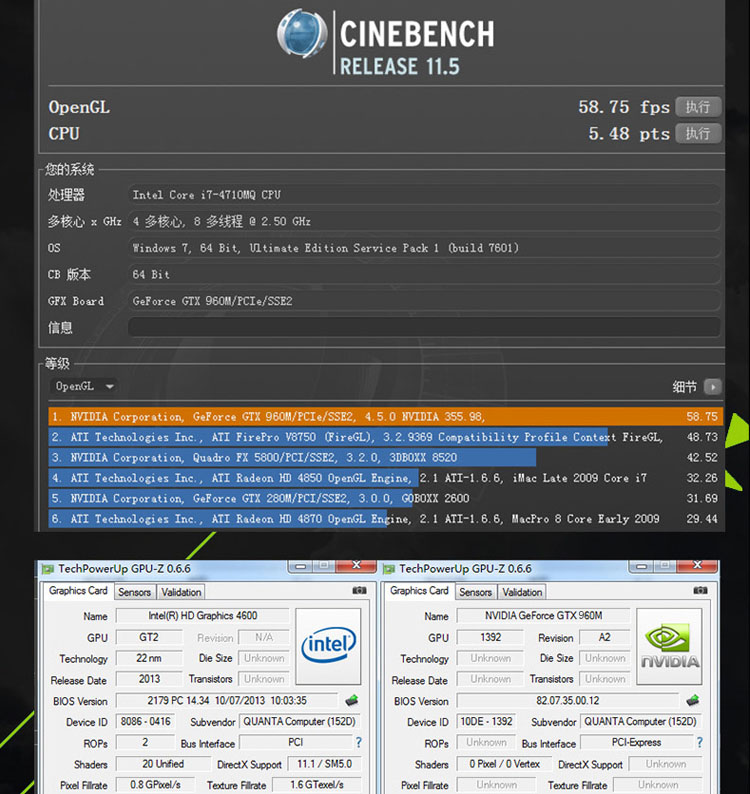
Task: Run the OpenGL benchmark with its 执行 button
Action: [x=698, y=107]
